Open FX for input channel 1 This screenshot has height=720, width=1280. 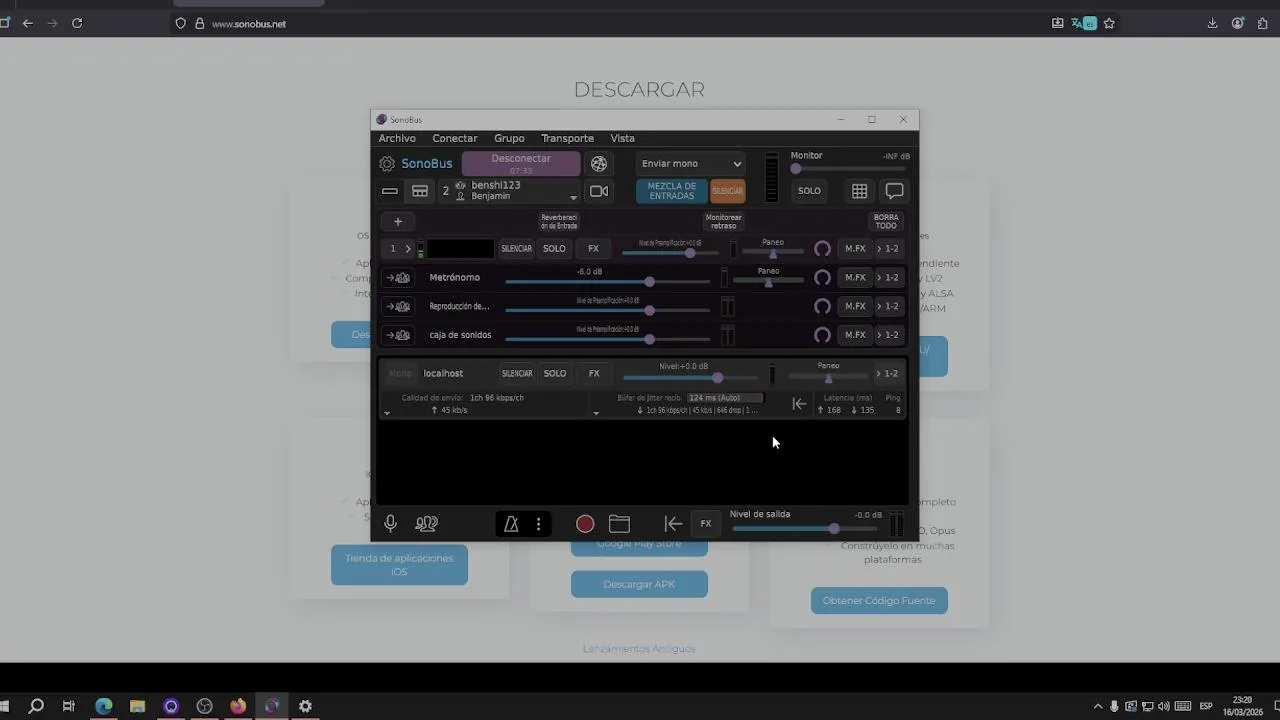[x=593, y=249]
